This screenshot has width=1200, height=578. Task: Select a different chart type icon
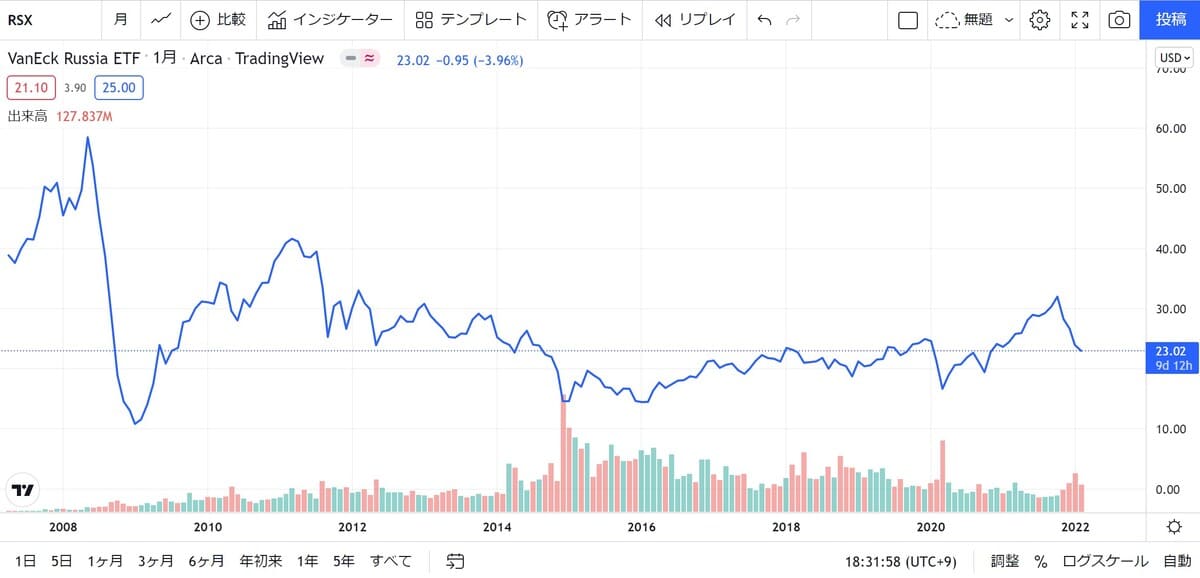[160, 18]
